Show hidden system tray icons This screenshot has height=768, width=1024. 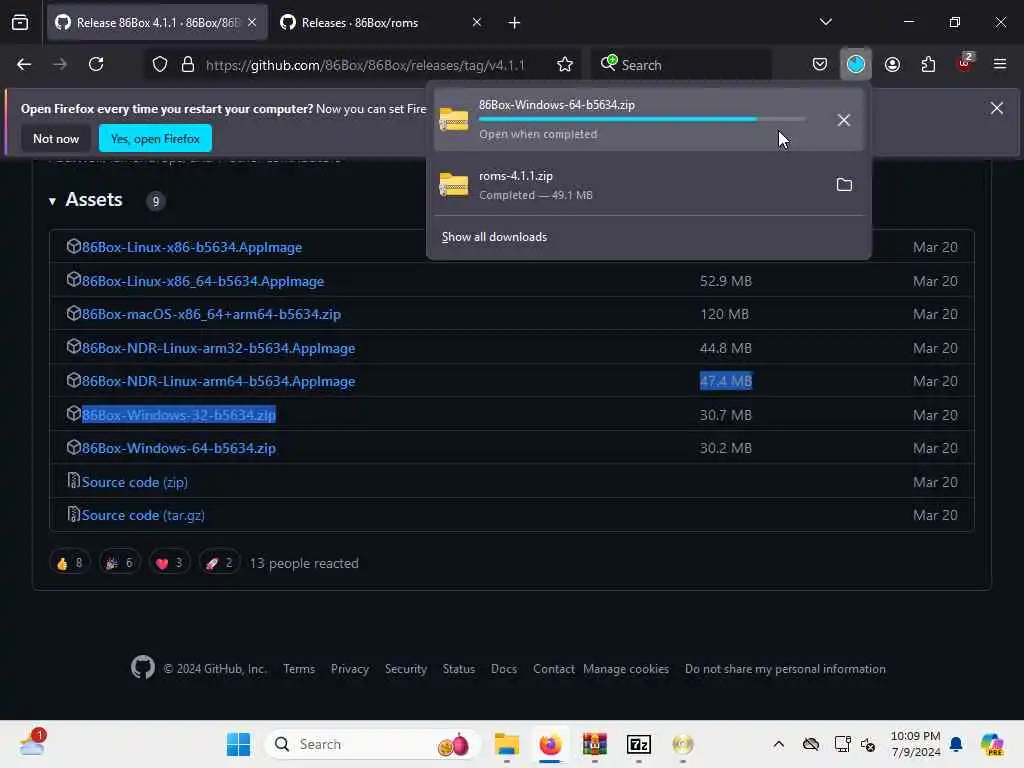click(778, 744)
